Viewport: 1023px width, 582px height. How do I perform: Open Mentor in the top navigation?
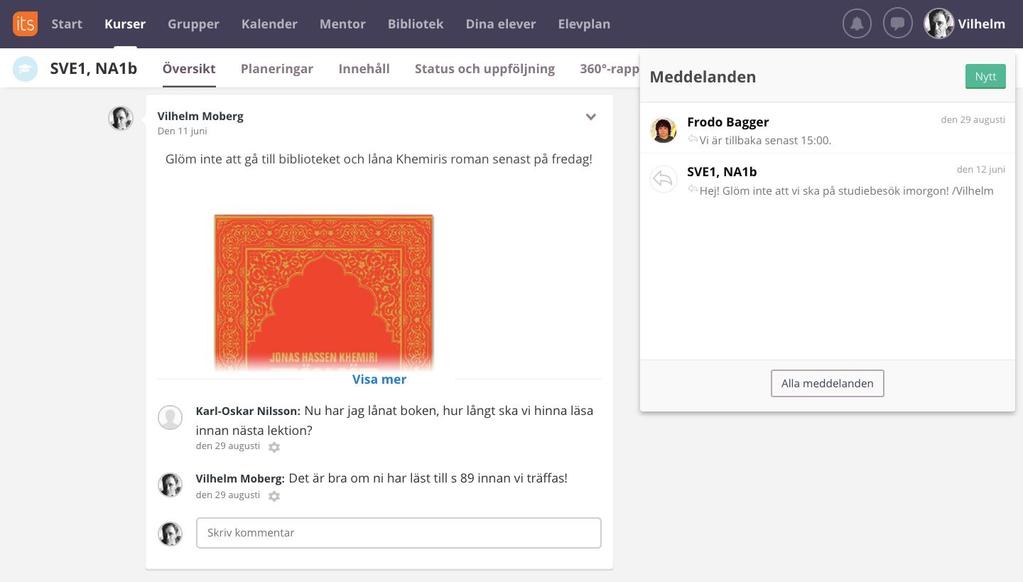[x=343, y=24]
